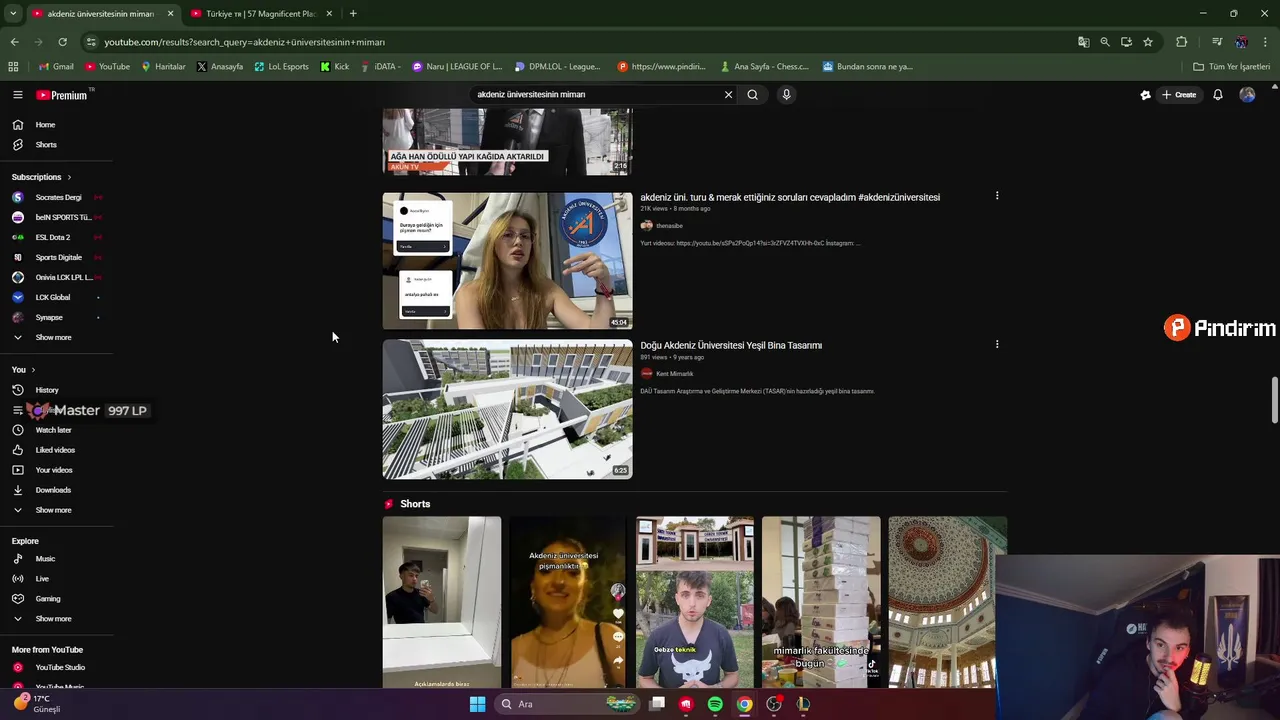Bookmark this page with the star

coord(1148,42)
